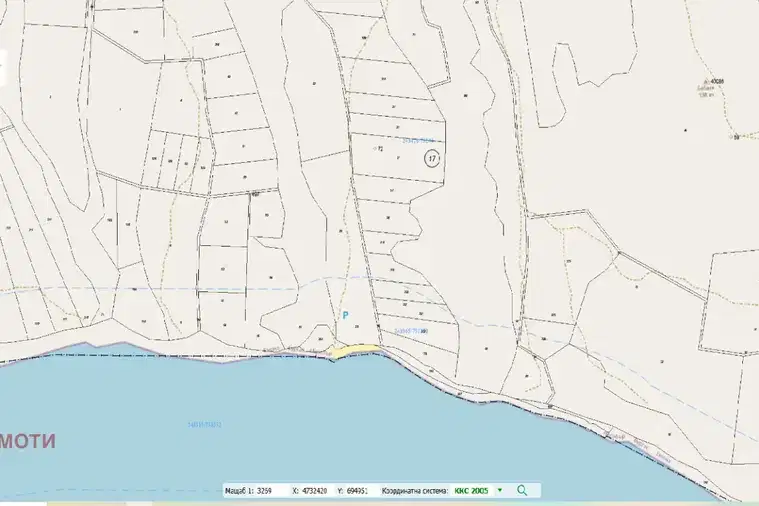
Task: Click the large МОТИ map label
Action: pos(28,441)
